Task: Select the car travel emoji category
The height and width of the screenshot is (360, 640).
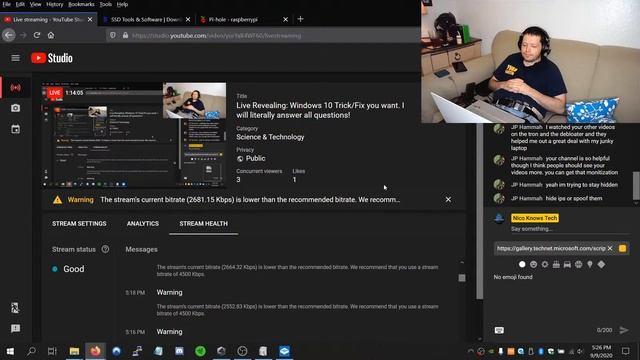Action: point(567,264)
